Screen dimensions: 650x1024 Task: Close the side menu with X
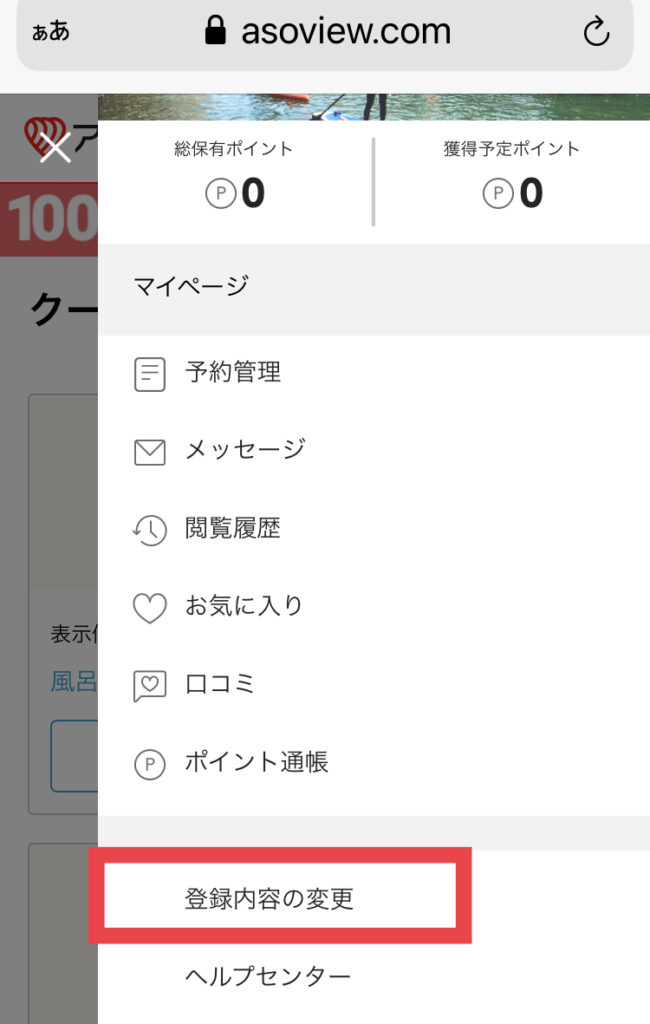point(55,147)
